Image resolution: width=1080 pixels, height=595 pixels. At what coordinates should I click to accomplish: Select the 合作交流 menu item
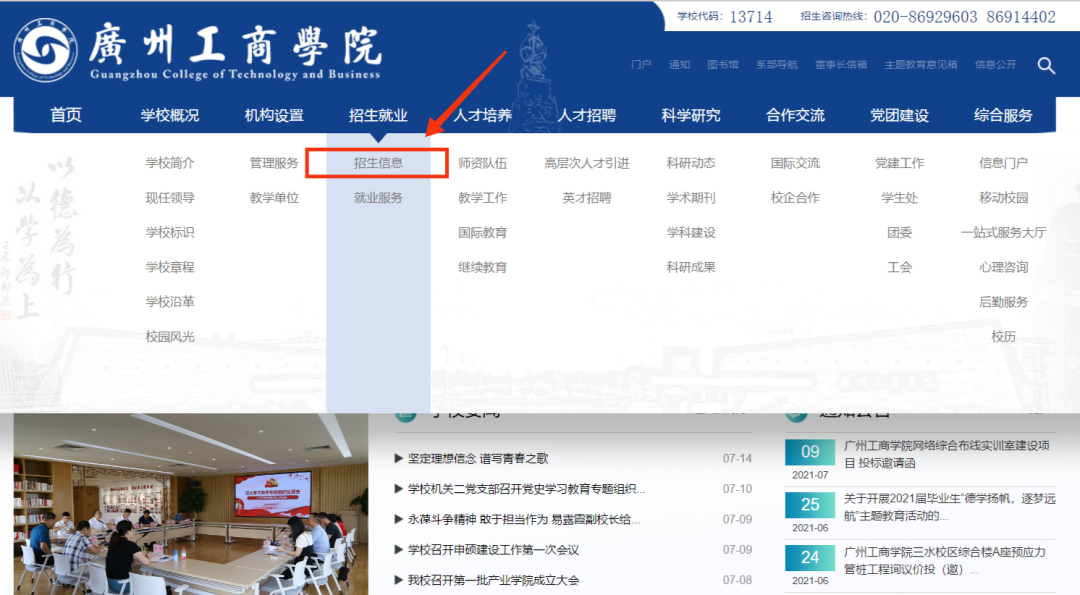795,115
